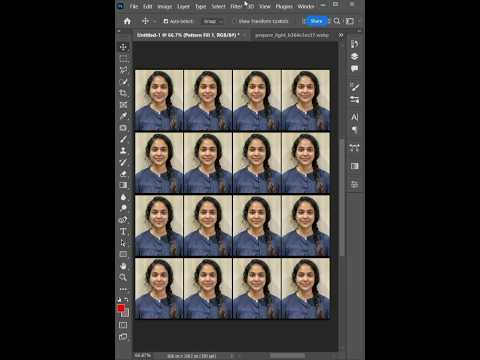Open the Comments panel icon
Image resolution: width=480 pixels, height=360 pixels.
pos(355,68)
